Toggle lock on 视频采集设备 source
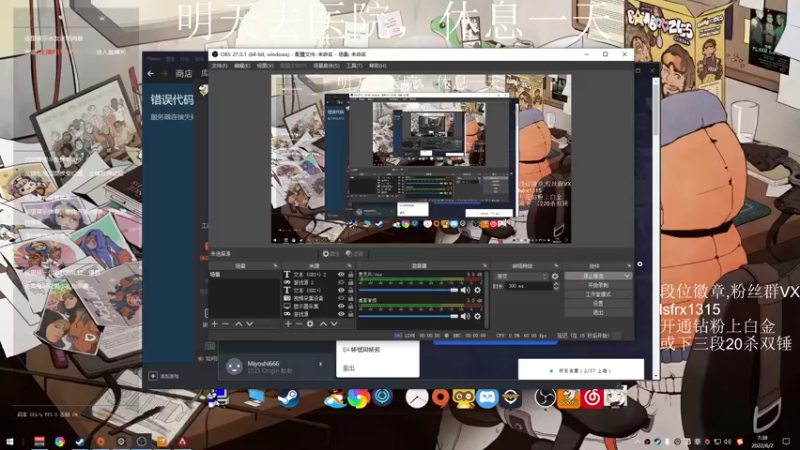Viewport: 800px width, 450px height. click(x=351, y=298)
